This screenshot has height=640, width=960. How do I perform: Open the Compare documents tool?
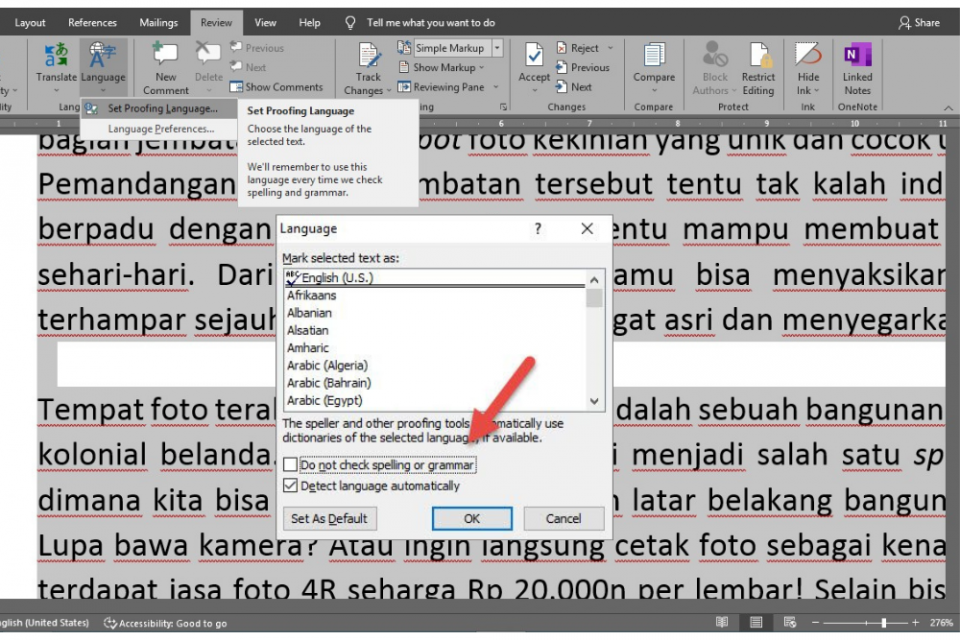pyautogui.click(x=654, y=67)
